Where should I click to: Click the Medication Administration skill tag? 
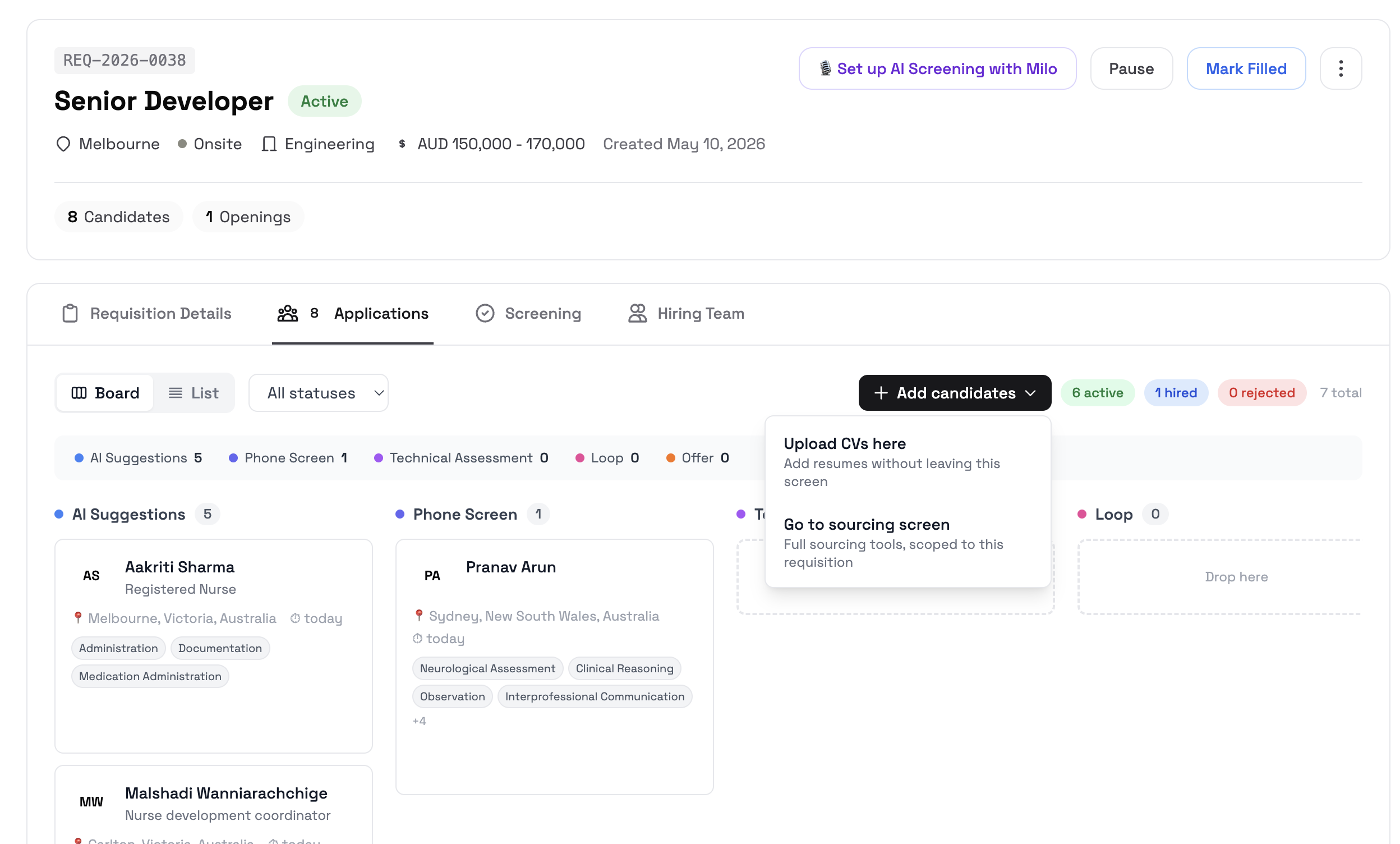(150, 676)
